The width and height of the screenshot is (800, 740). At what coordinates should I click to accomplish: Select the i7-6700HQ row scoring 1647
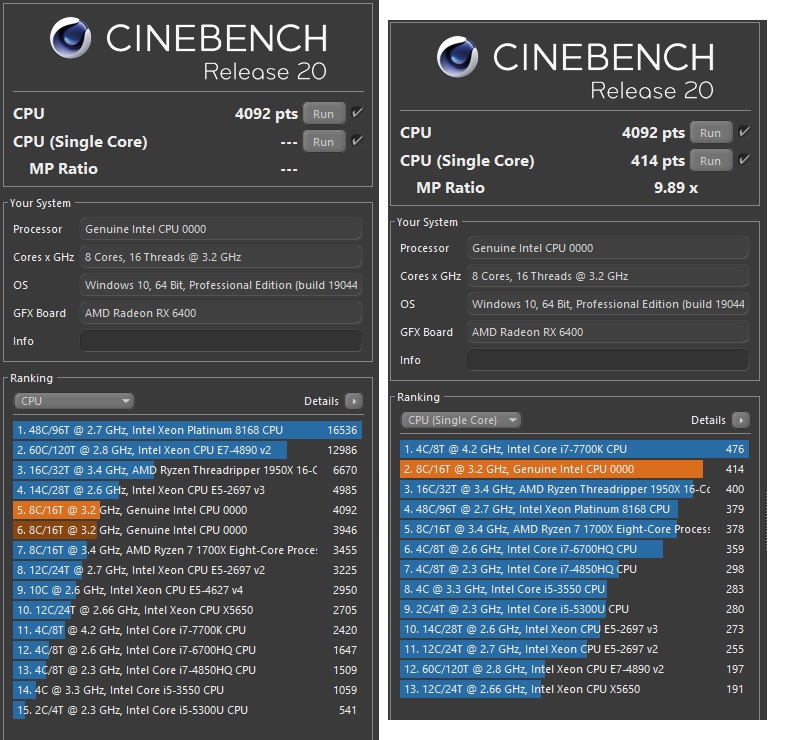pos(187,650)
